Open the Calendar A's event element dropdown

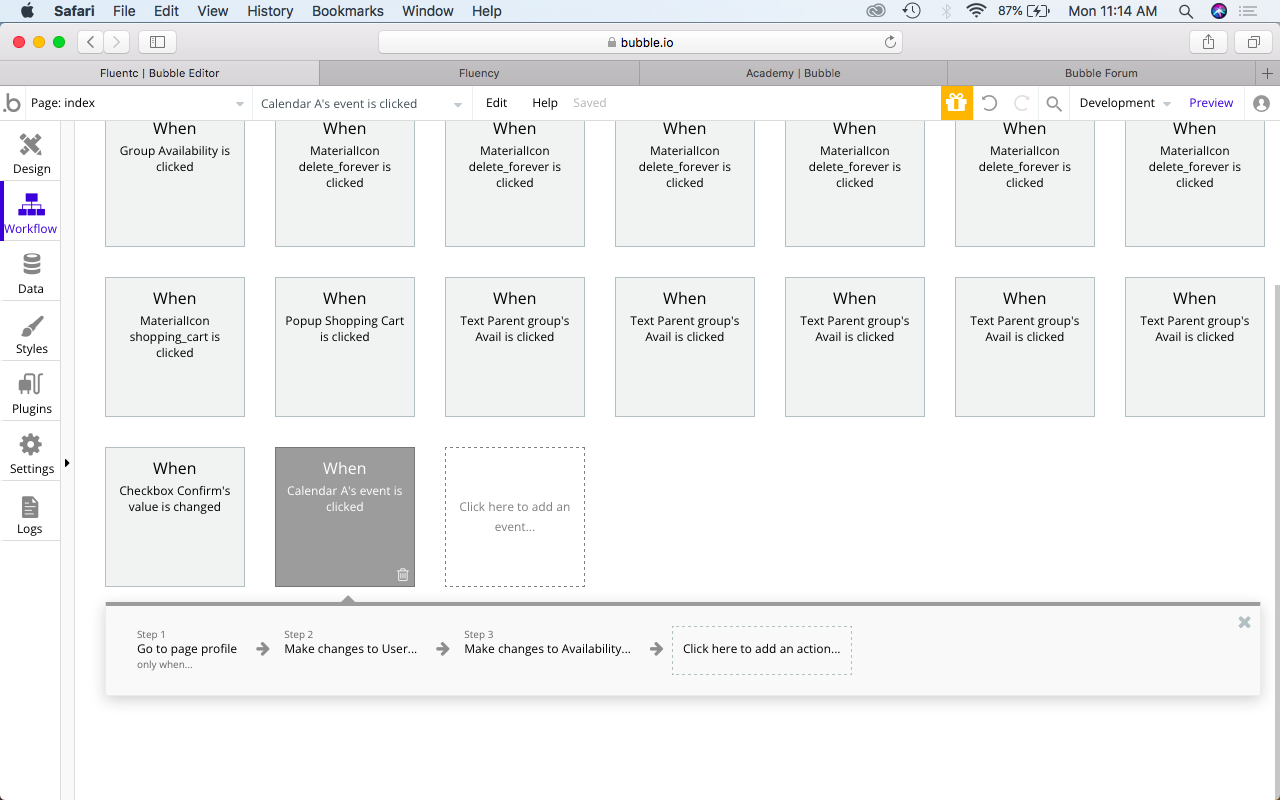(x=361, y=103)
